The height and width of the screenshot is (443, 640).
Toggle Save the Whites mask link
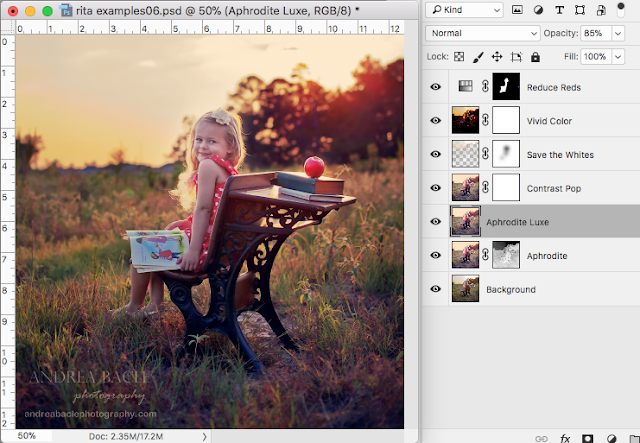point(485,154)
